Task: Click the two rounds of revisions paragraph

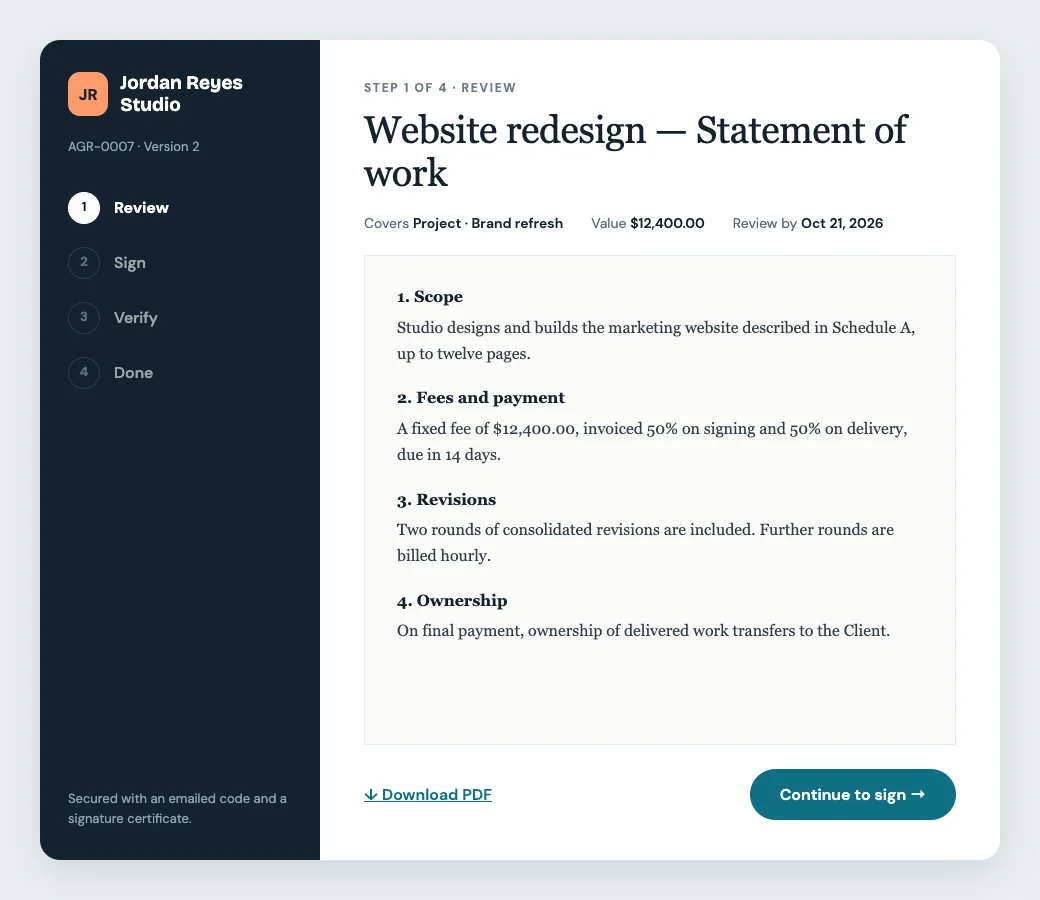Action: [x=645, y=543]
